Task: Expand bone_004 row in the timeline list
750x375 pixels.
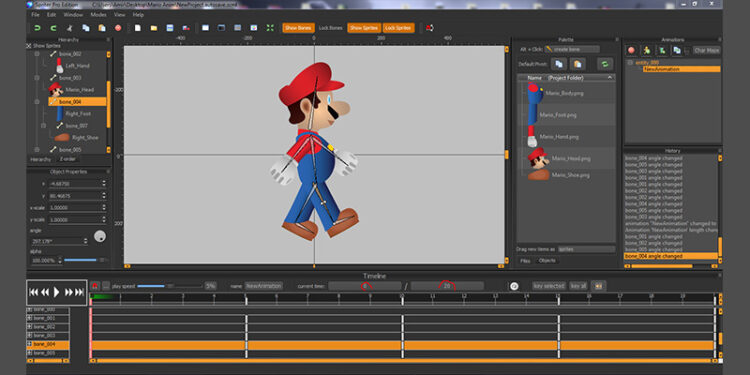Action: click(29, 344)
